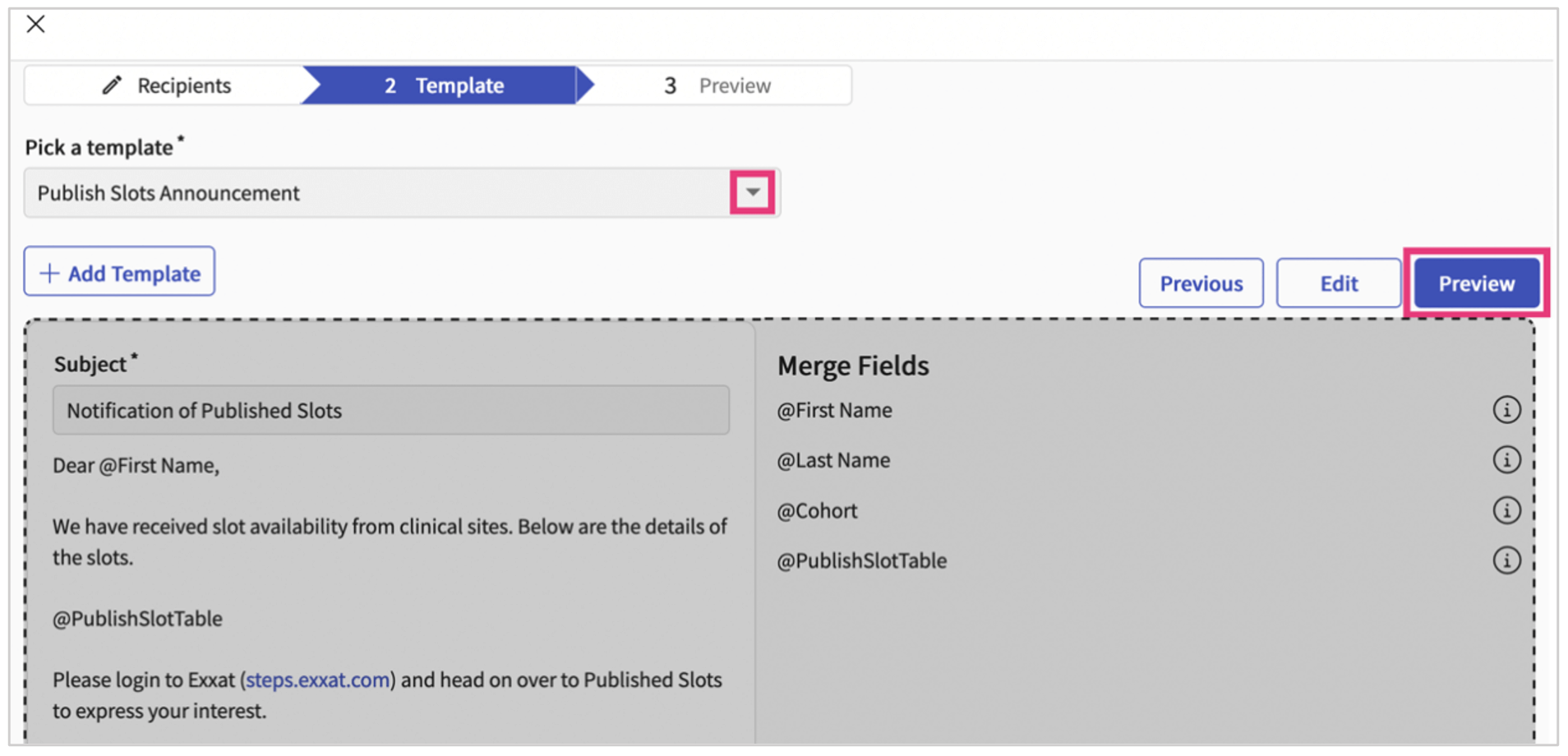This screenshot has width=1568, height=756.
Task: Click the pencil icon on the Recipients step
Action: pyautogui.click(x=112, y=85)
